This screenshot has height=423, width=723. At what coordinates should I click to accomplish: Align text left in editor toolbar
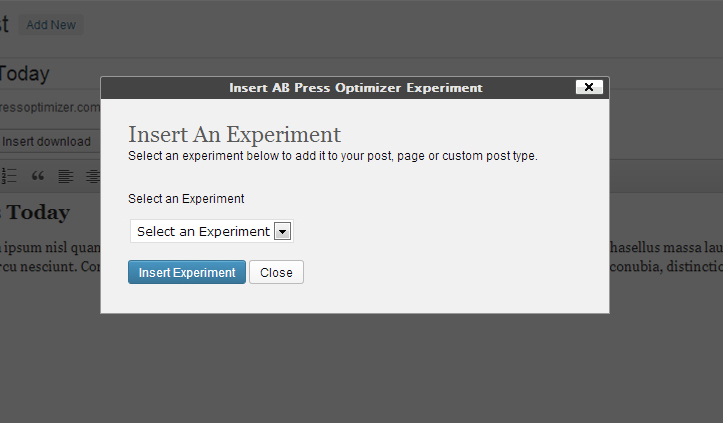click(65, 176)
